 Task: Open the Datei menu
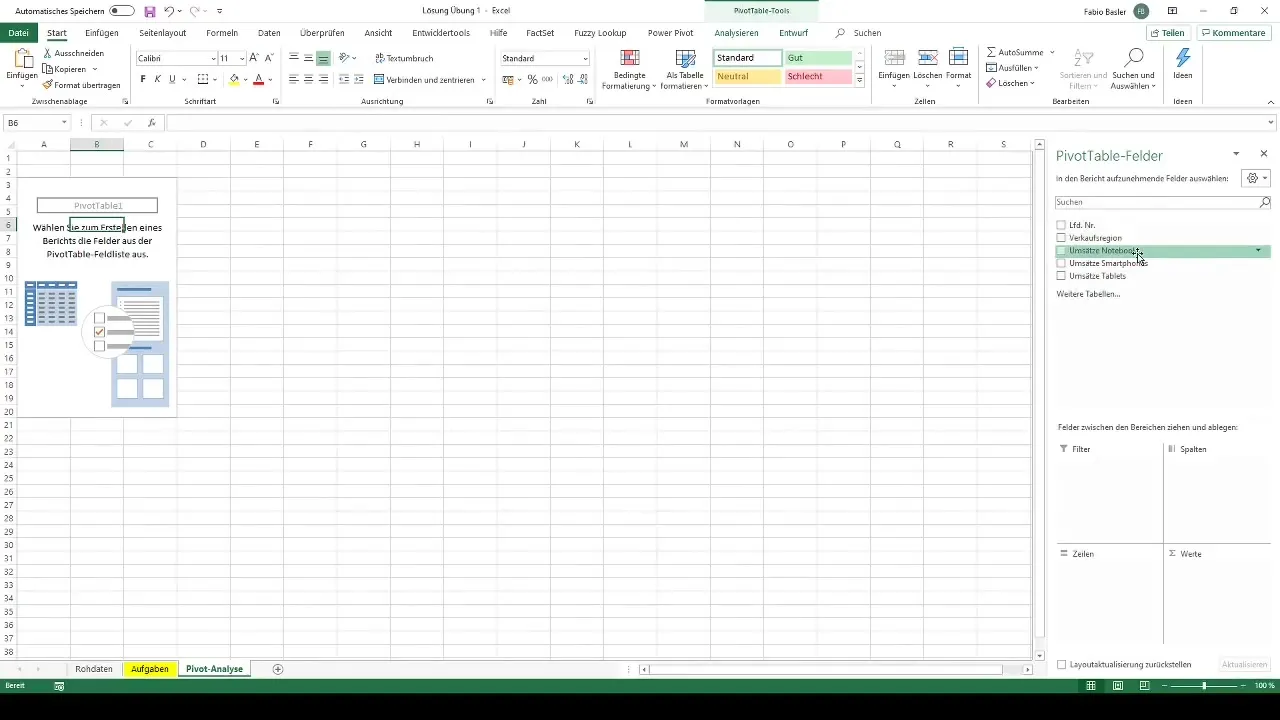pos(18,33)
